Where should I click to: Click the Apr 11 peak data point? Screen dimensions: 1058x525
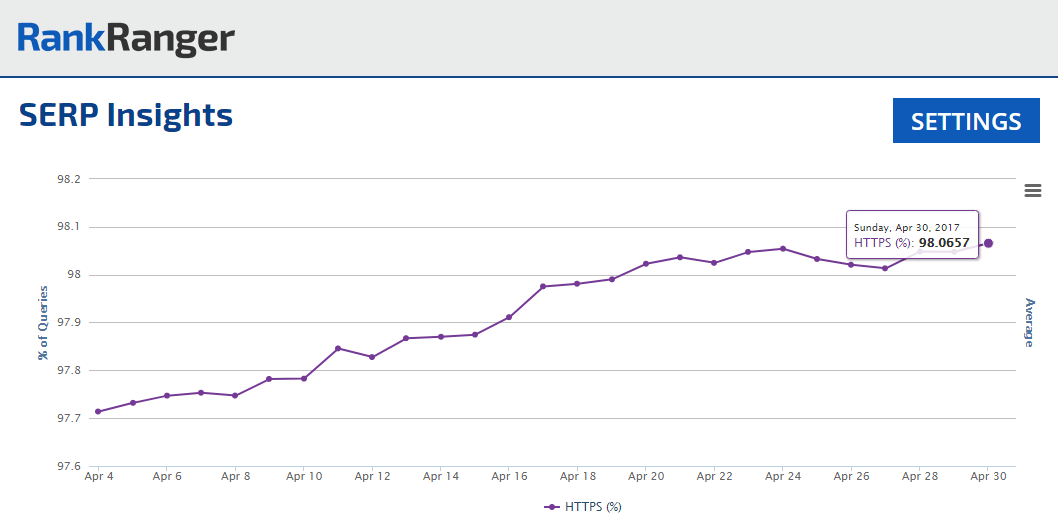pos(338,348)
